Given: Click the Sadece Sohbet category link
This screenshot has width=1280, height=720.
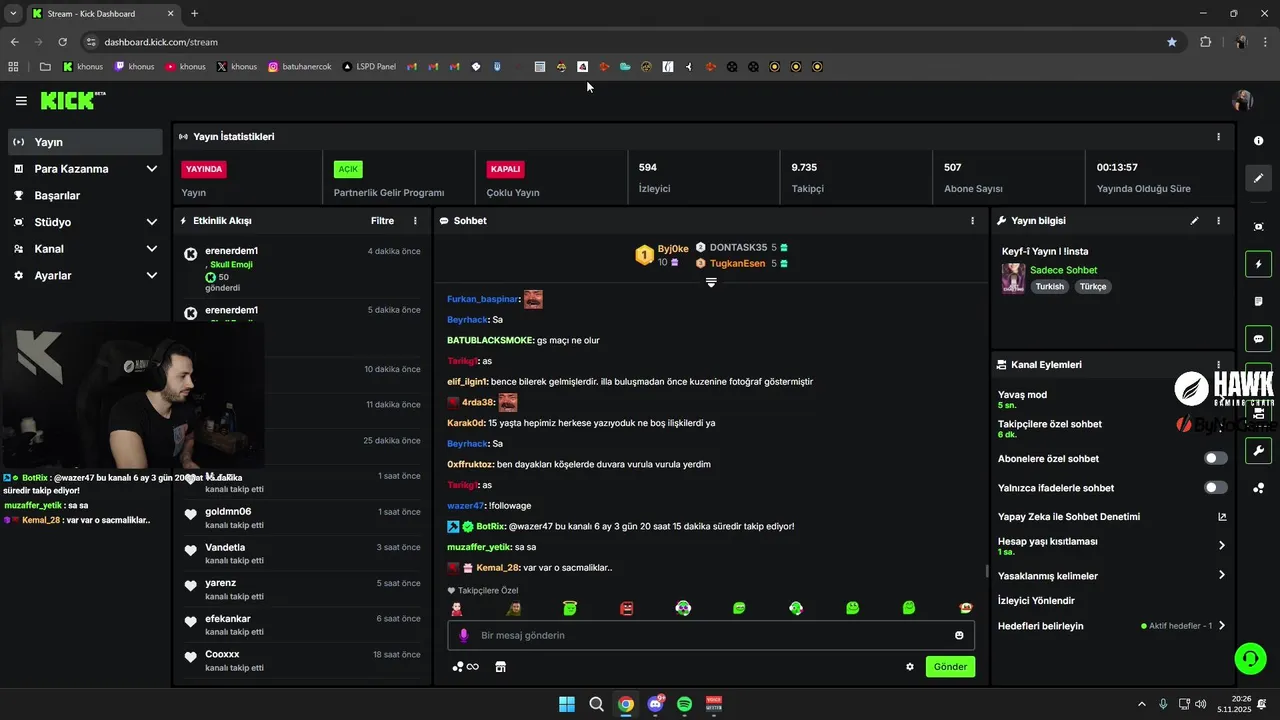Looking at the screenshot, I should pos(1063,270).
